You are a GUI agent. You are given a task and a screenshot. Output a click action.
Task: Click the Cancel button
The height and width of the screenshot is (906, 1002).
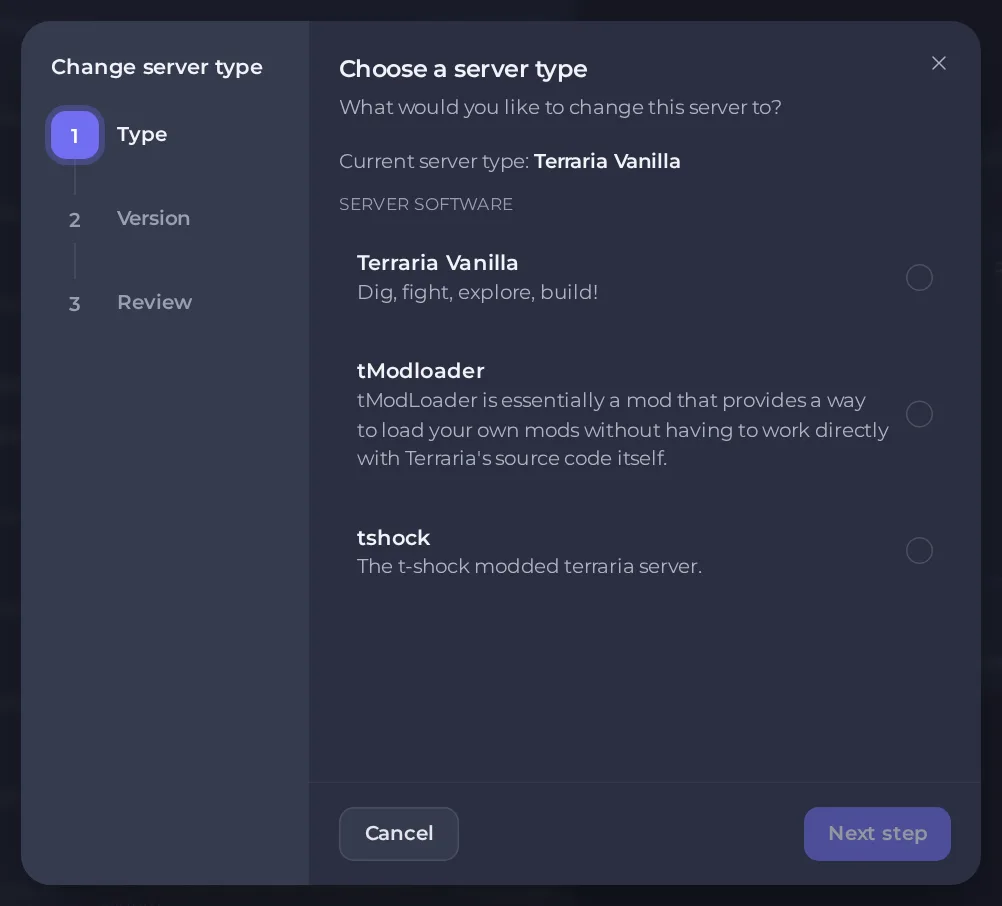tap(399, 833)
